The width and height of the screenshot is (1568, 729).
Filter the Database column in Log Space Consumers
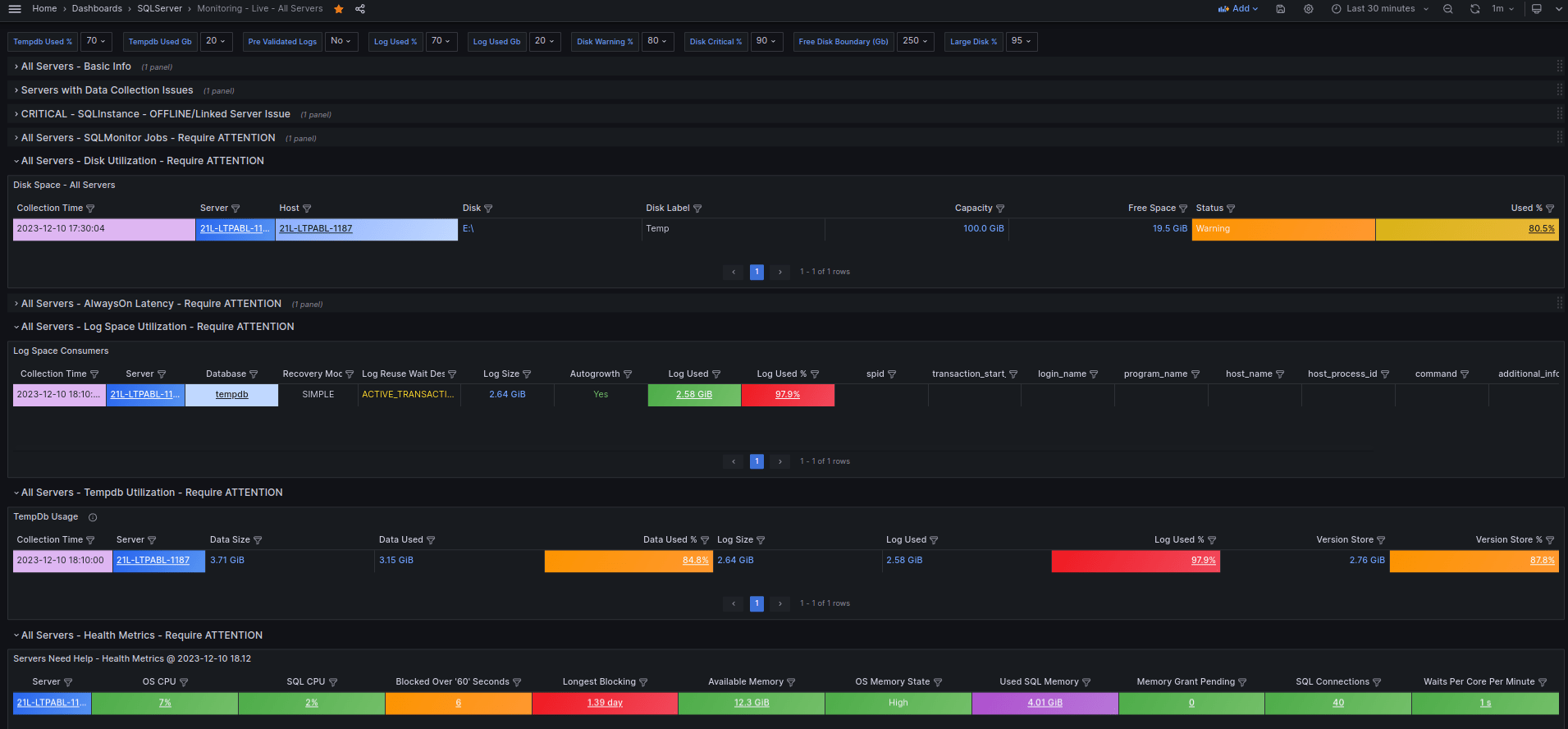pyautogui.click(x=254, y=374)
